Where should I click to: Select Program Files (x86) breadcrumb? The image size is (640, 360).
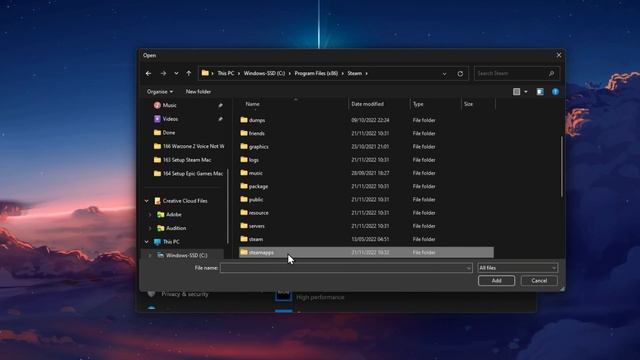(x=316, y=73)
